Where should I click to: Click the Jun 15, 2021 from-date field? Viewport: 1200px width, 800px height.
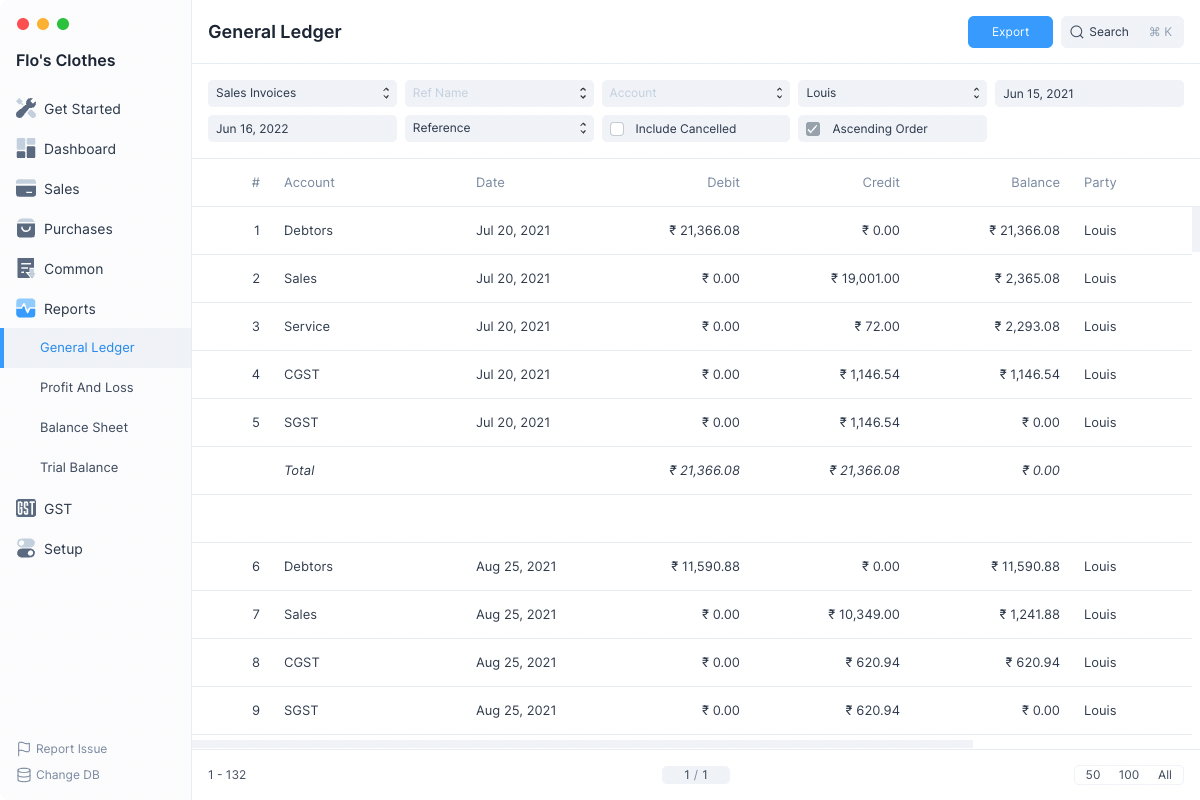point(1088,93)
